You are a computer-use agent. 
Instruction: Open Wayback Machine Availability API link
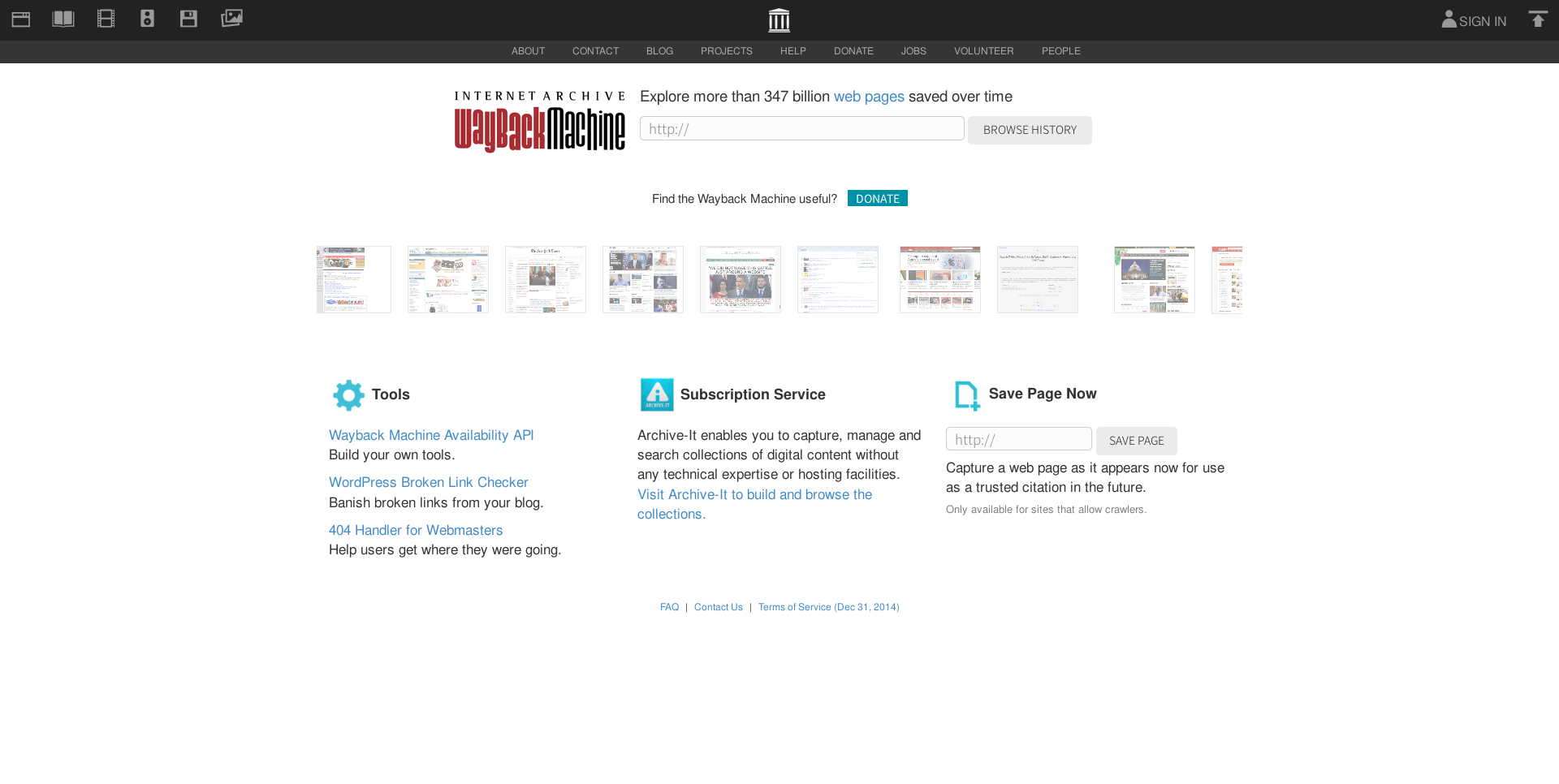431,436
